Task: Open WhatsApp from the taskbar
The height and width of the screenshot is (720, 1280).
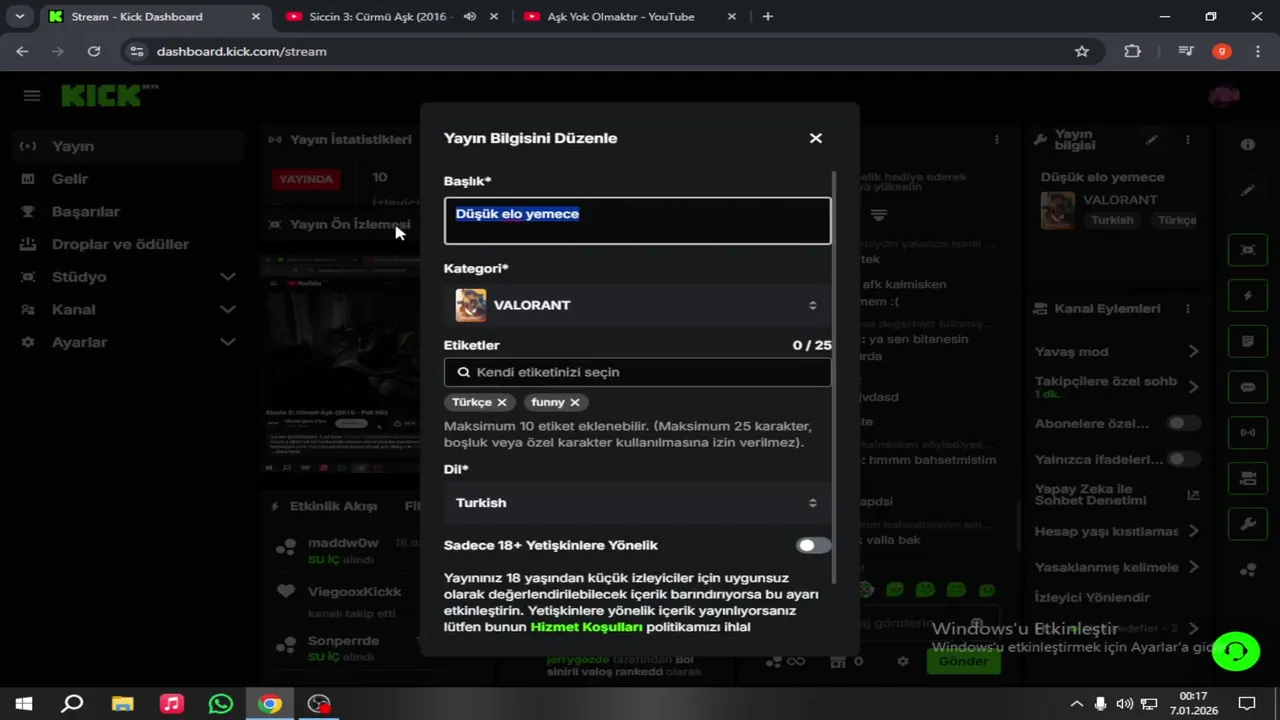Action: (221, 704)
